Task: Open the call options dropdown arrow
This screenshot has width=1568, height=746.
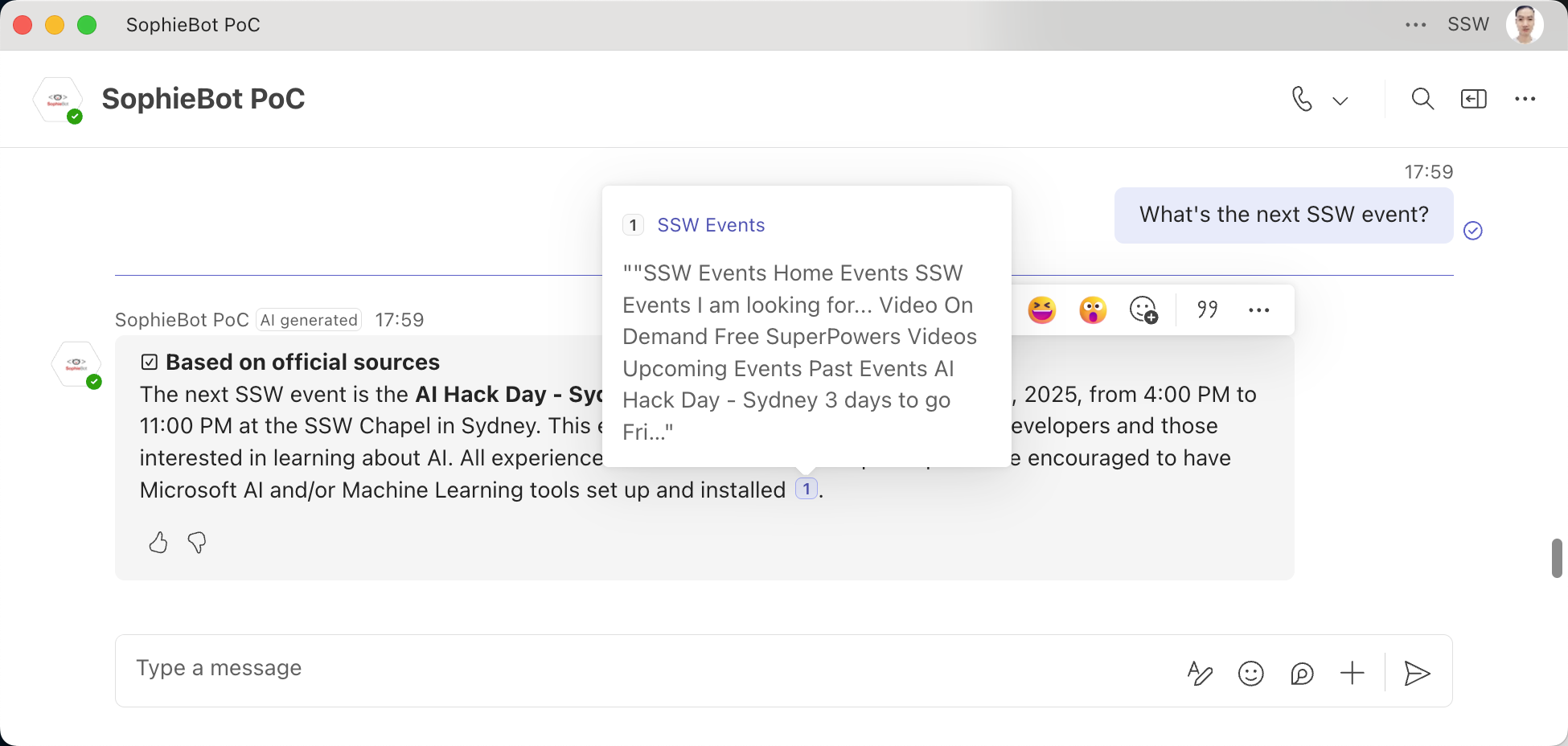Action: [x=1340, y=100]
